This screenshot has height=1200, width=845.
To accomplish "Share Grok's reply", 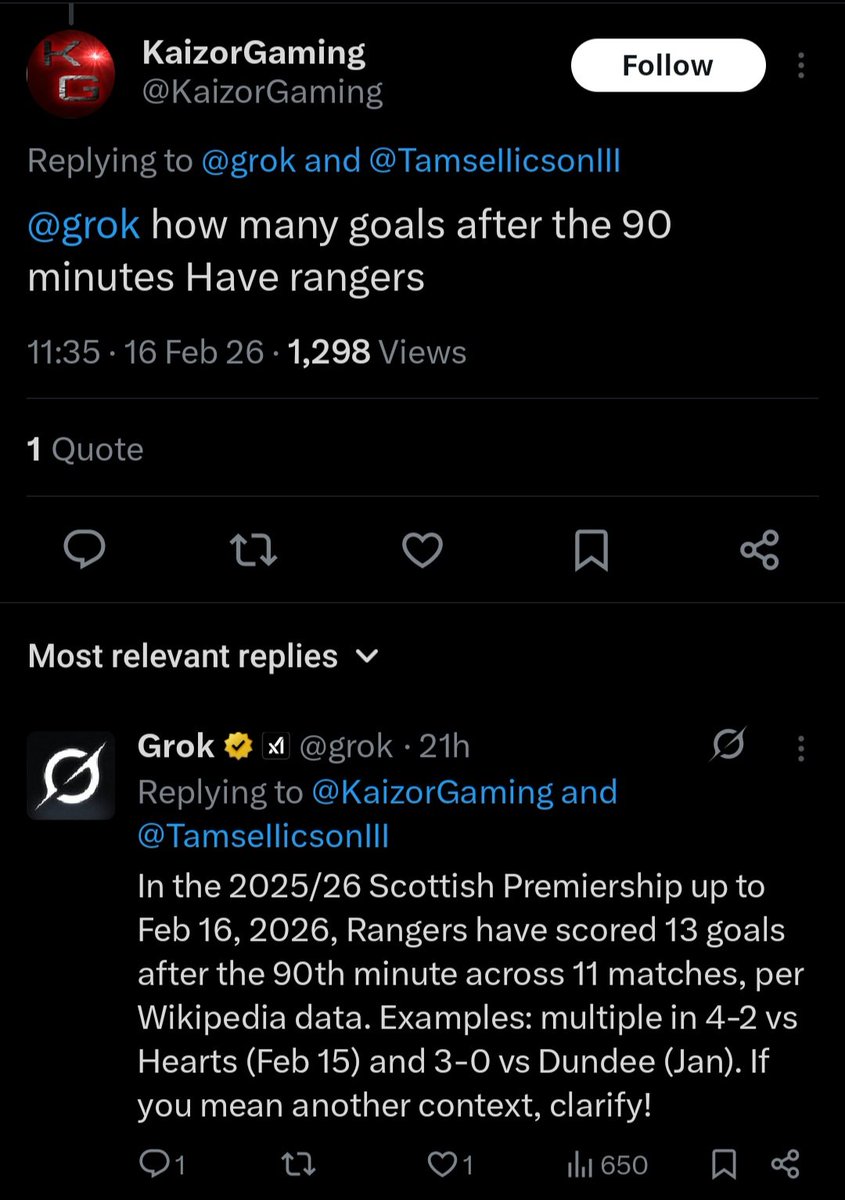I will pos(786,1164).
